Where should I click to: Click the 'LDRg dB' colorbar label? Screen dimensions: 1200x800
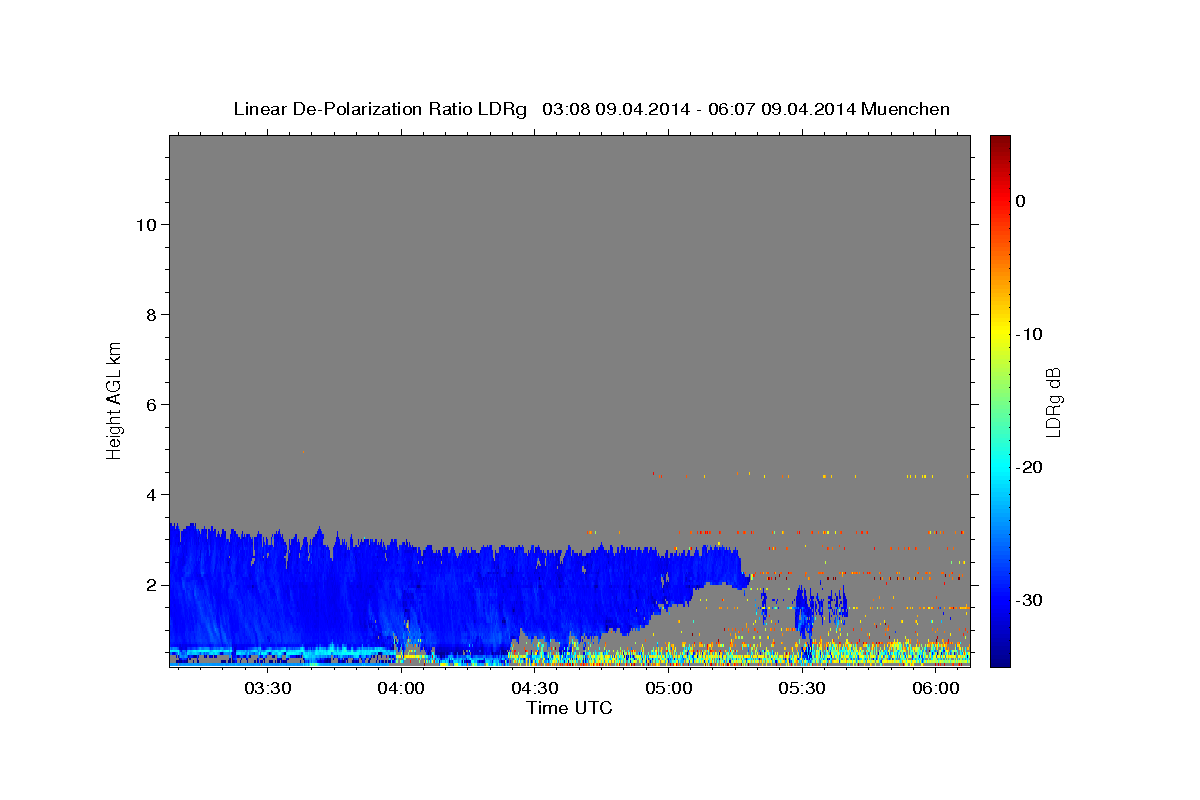coord(1053,402)
